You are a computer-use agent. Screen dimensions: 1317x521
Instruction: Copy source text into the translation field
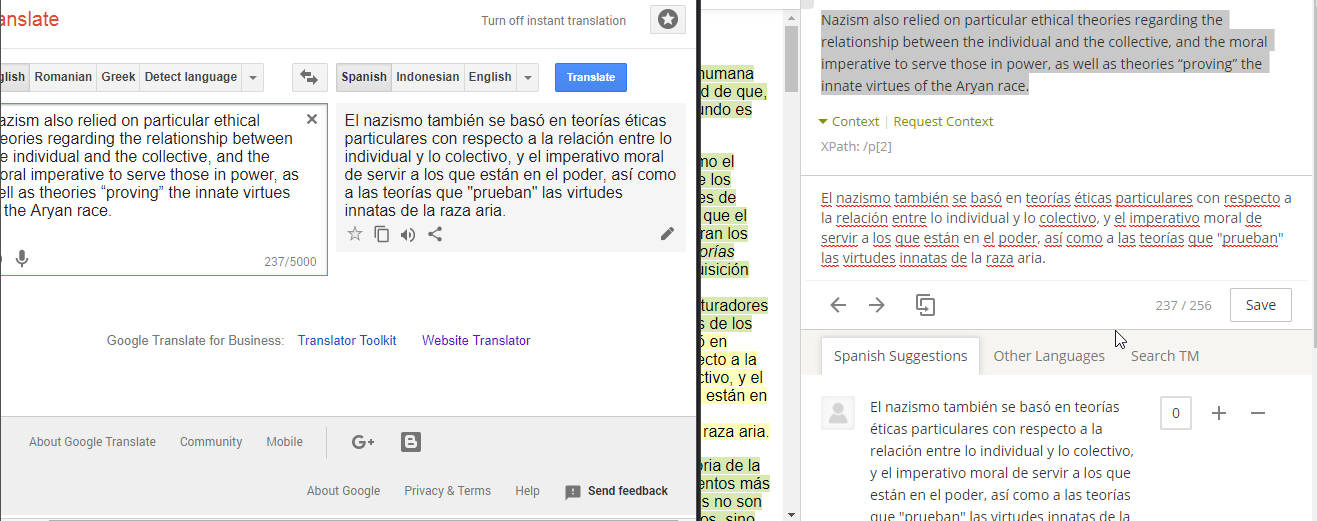925,305
